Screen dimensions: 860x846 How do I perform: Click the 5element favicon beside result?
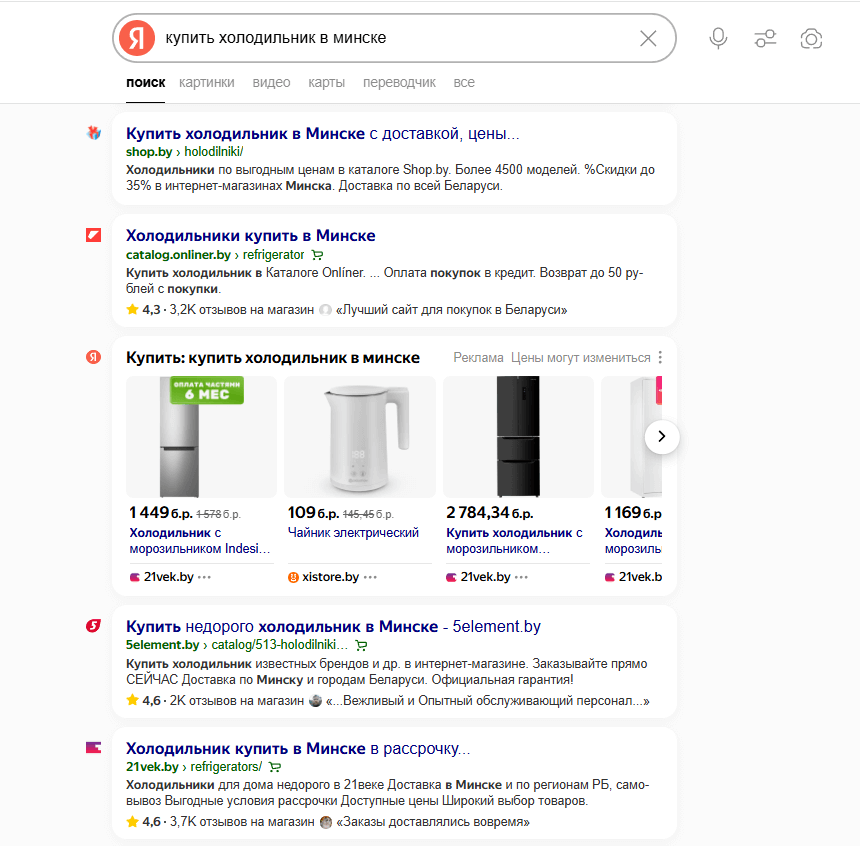click(94, 626)
